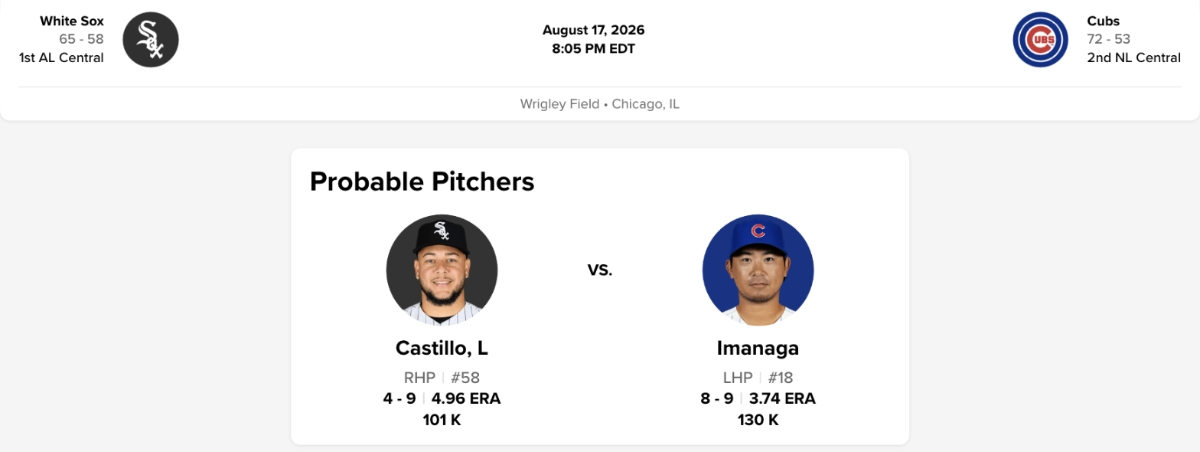Click the 2nd NL Central standing

(x=1134, y=57)
